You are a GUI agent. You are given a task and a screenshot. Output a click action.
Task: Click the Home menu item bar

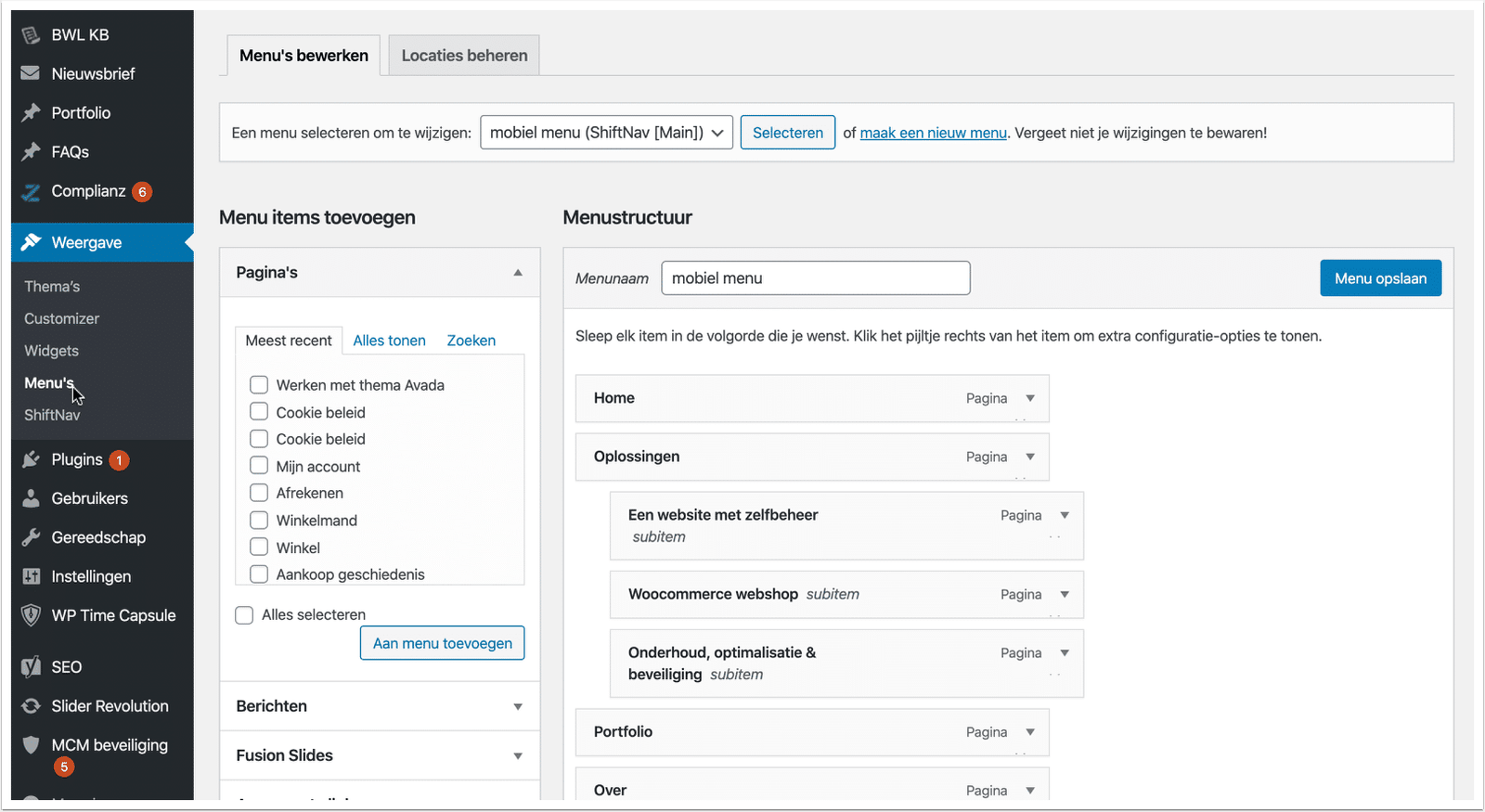pyautogui.click(x=812, y=398)
